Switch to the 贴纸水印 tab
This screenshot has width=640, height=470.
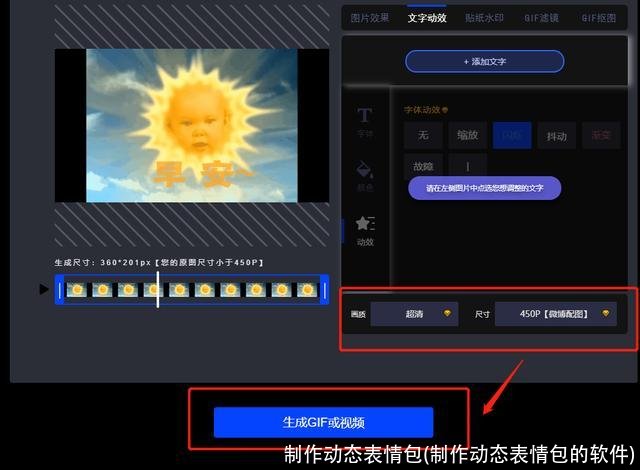pos(484,18)
